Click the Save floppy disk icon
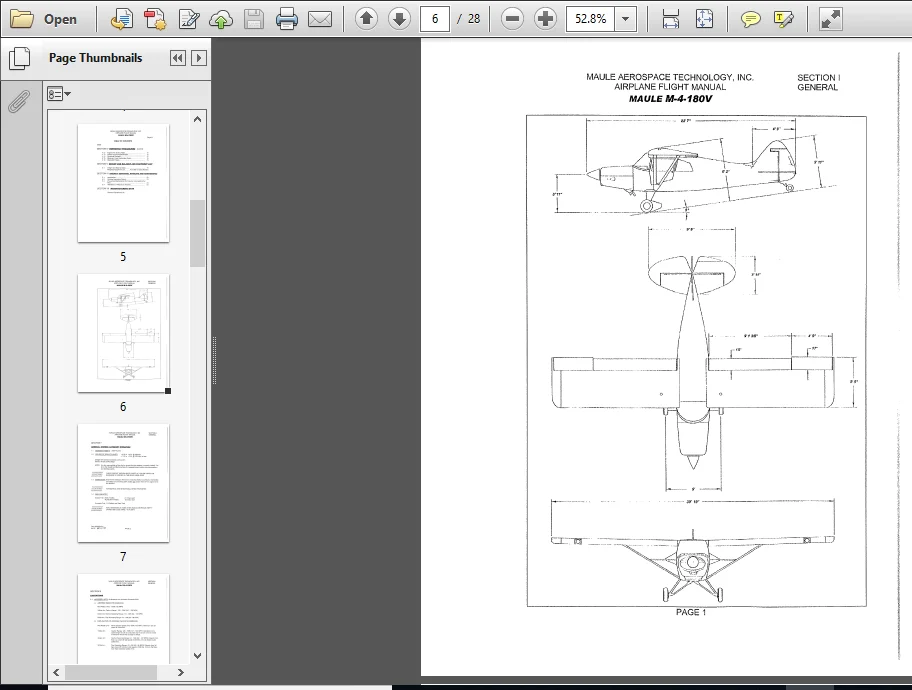 click(254, 19)
